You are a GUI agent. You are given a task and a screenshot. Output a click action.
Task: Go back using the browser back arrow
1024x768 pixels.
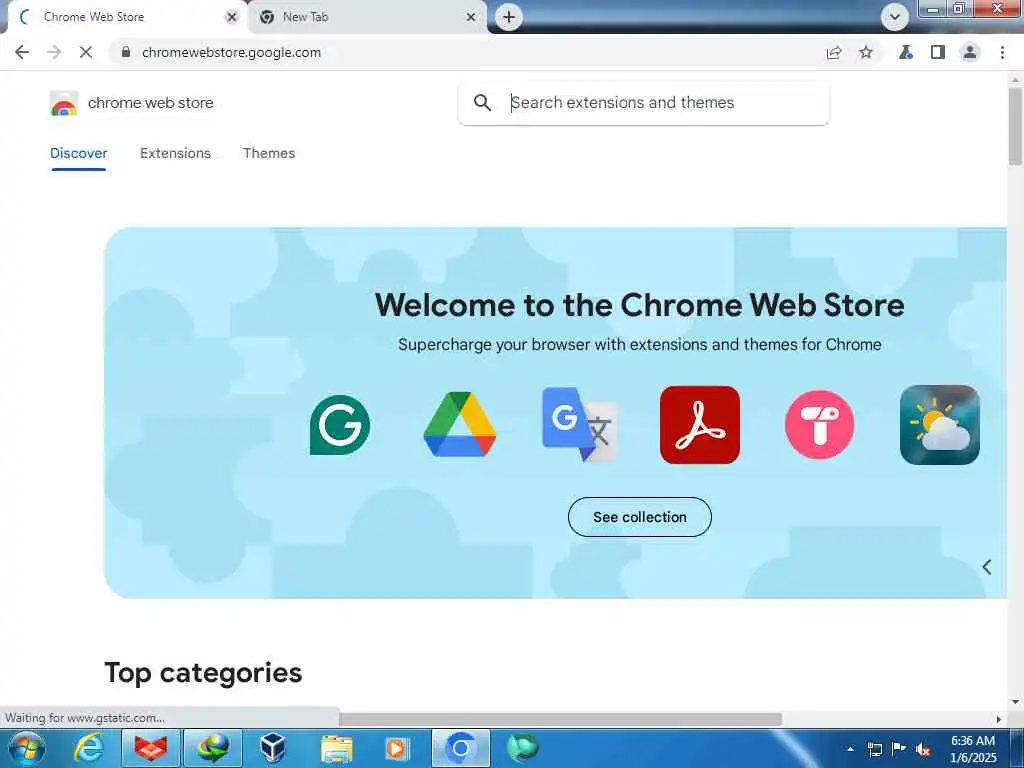click(x=22, y=52)
